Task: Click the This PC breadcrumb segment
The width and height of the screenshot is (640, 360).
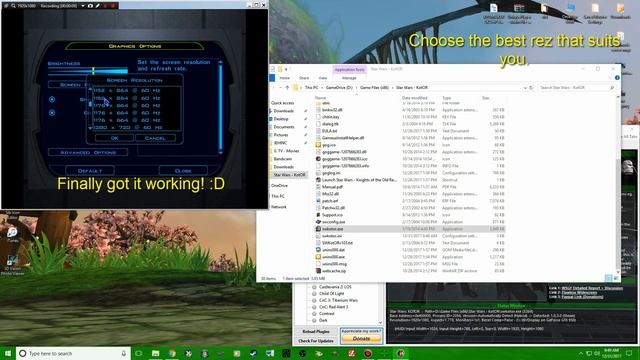Action: point(311,88)
